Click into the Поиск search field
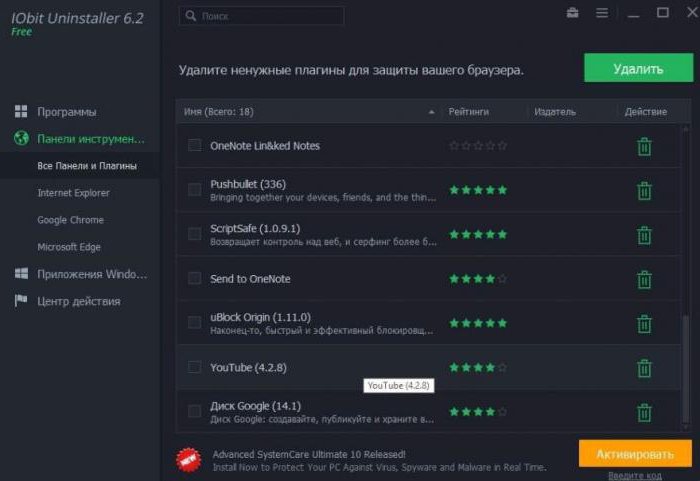This screenshot has width=700, height=481. pos(261,16)
